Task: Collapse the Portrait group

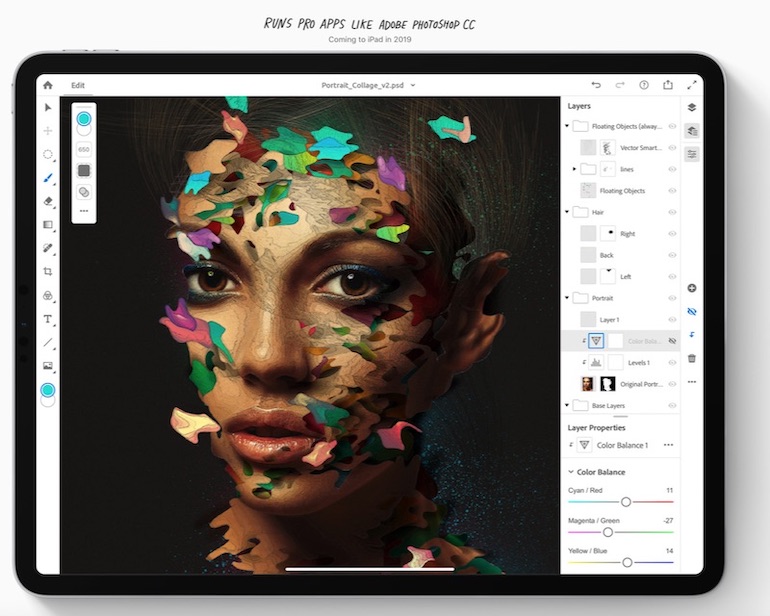Action: pos(567,298)
